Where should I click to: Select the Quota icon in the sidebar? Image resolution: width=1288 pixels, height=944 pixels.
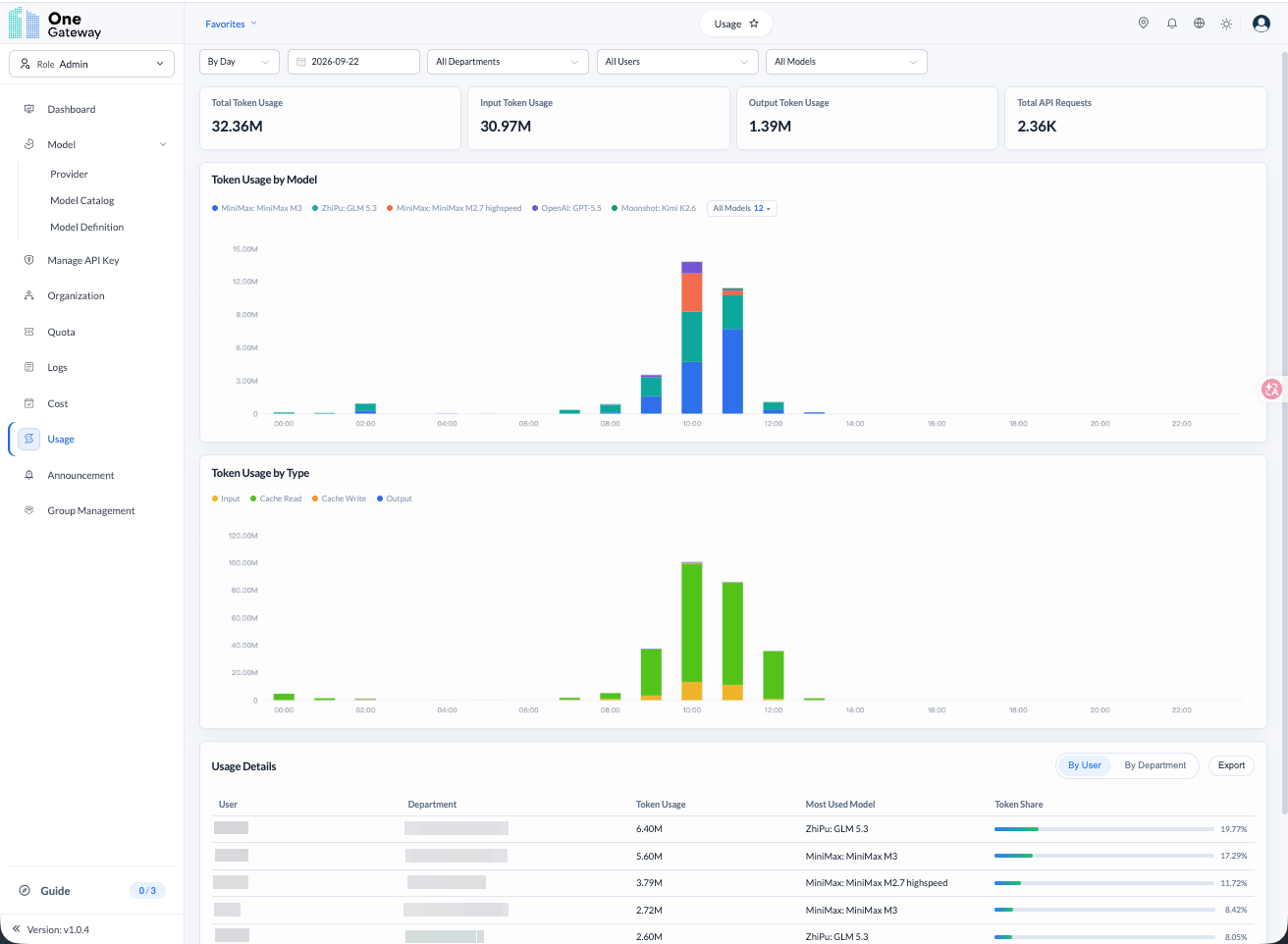(x=28, y=332)
